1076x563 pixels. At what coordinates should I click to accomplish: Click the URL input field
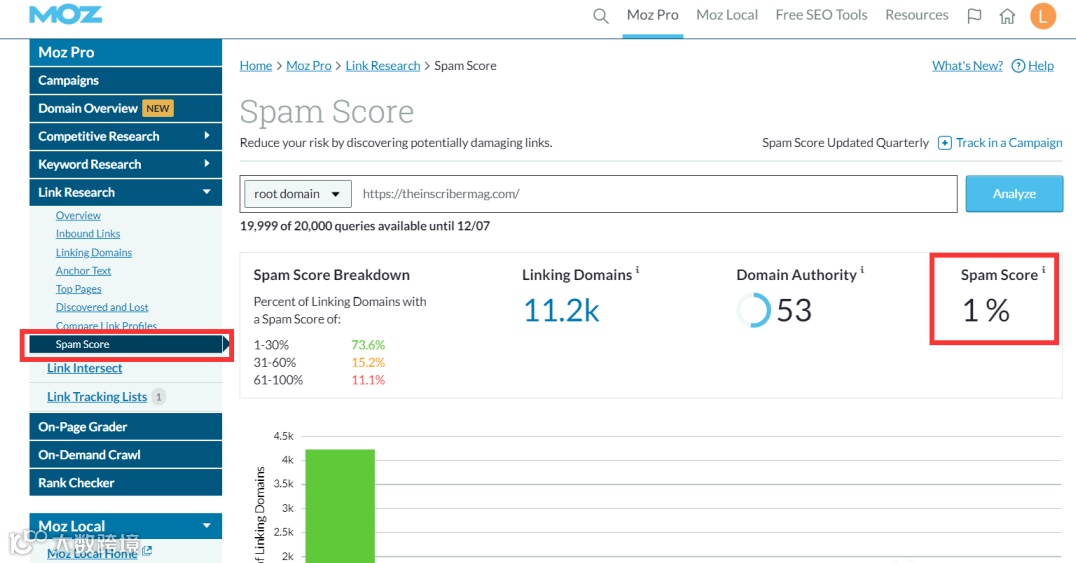point(655,194)
